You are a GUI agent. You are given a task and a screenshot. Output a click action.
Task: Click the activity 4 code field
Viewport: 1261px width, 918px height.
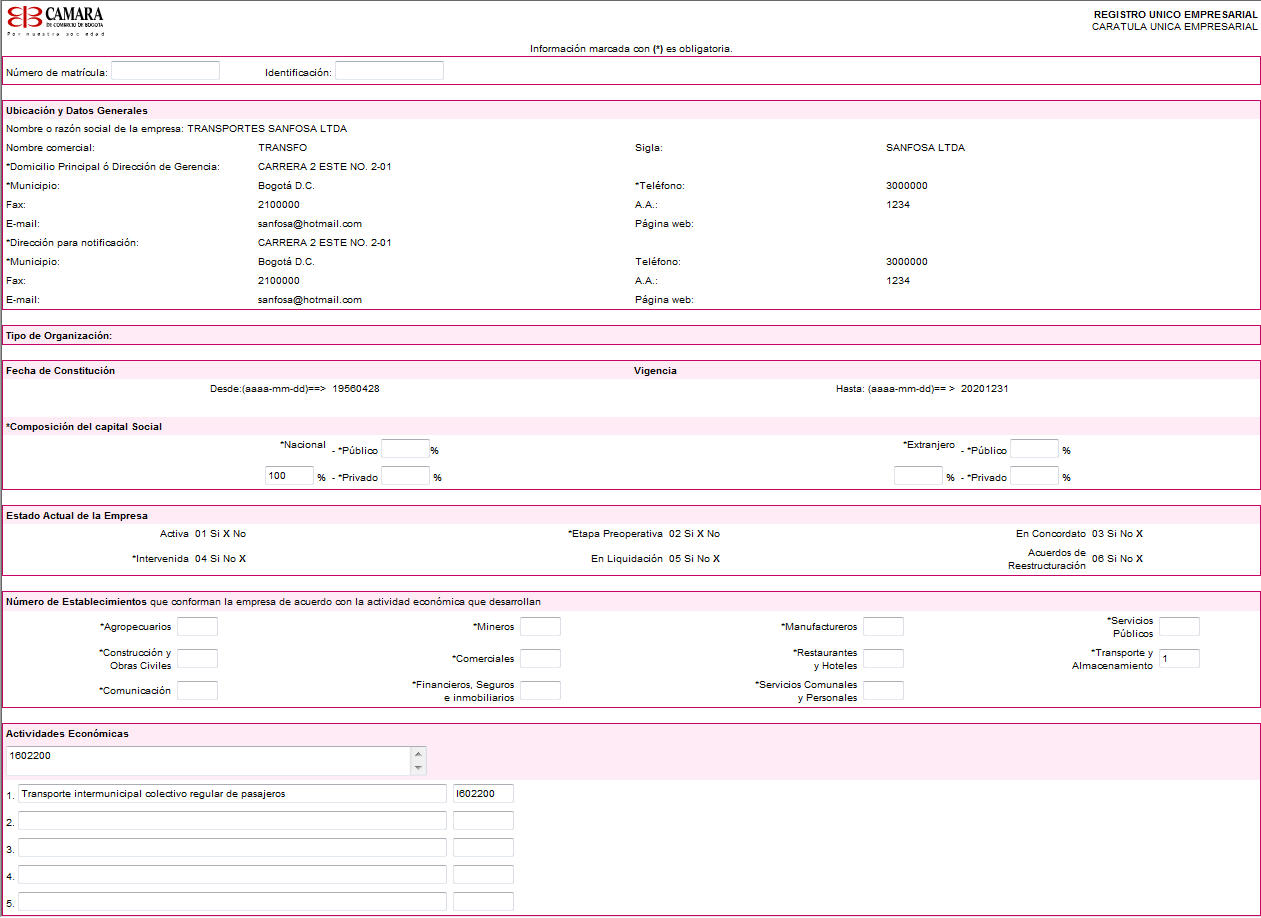tap(483, 875)
